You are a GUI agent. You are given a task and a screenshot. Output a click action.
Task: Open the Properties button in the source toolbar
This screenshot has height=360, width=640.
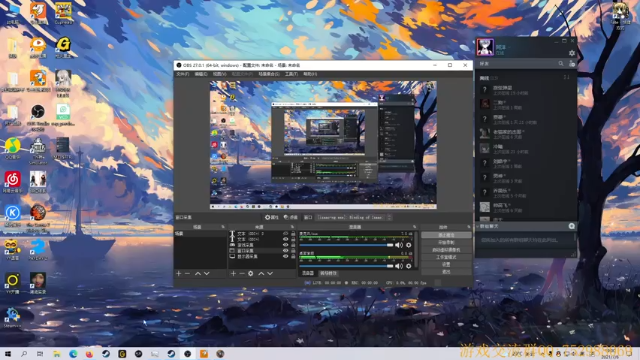point(271,218)
